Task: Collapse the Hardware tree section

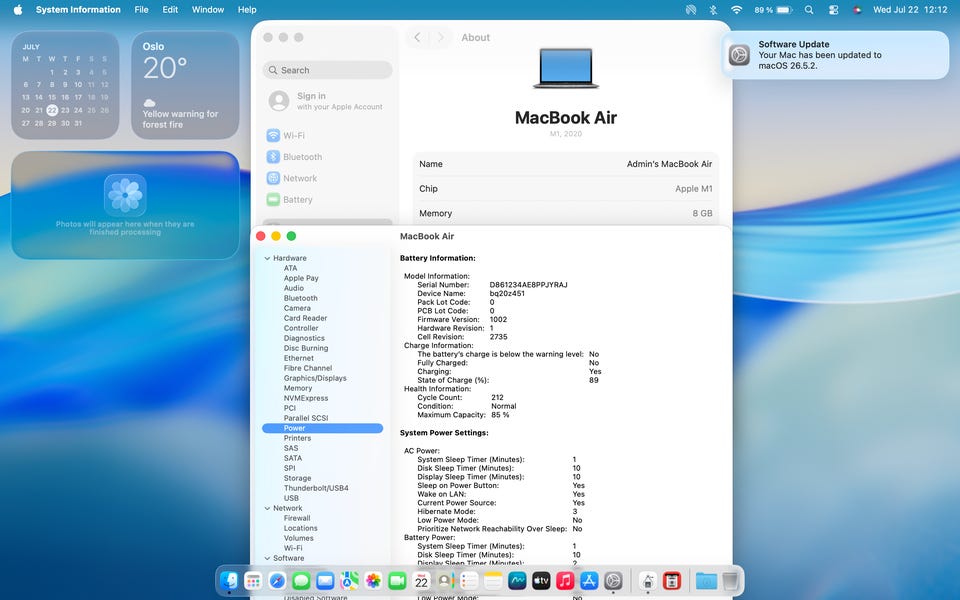Action: coord(267,258)
